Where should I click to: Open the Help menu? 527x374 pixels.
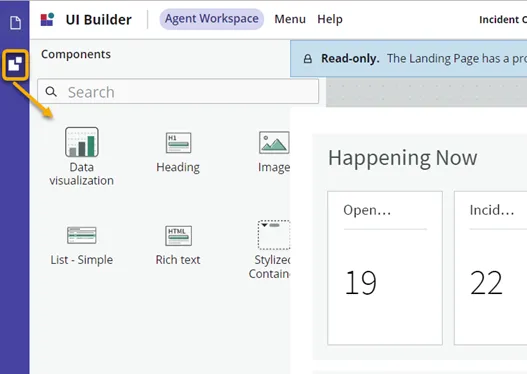[330, 19]
